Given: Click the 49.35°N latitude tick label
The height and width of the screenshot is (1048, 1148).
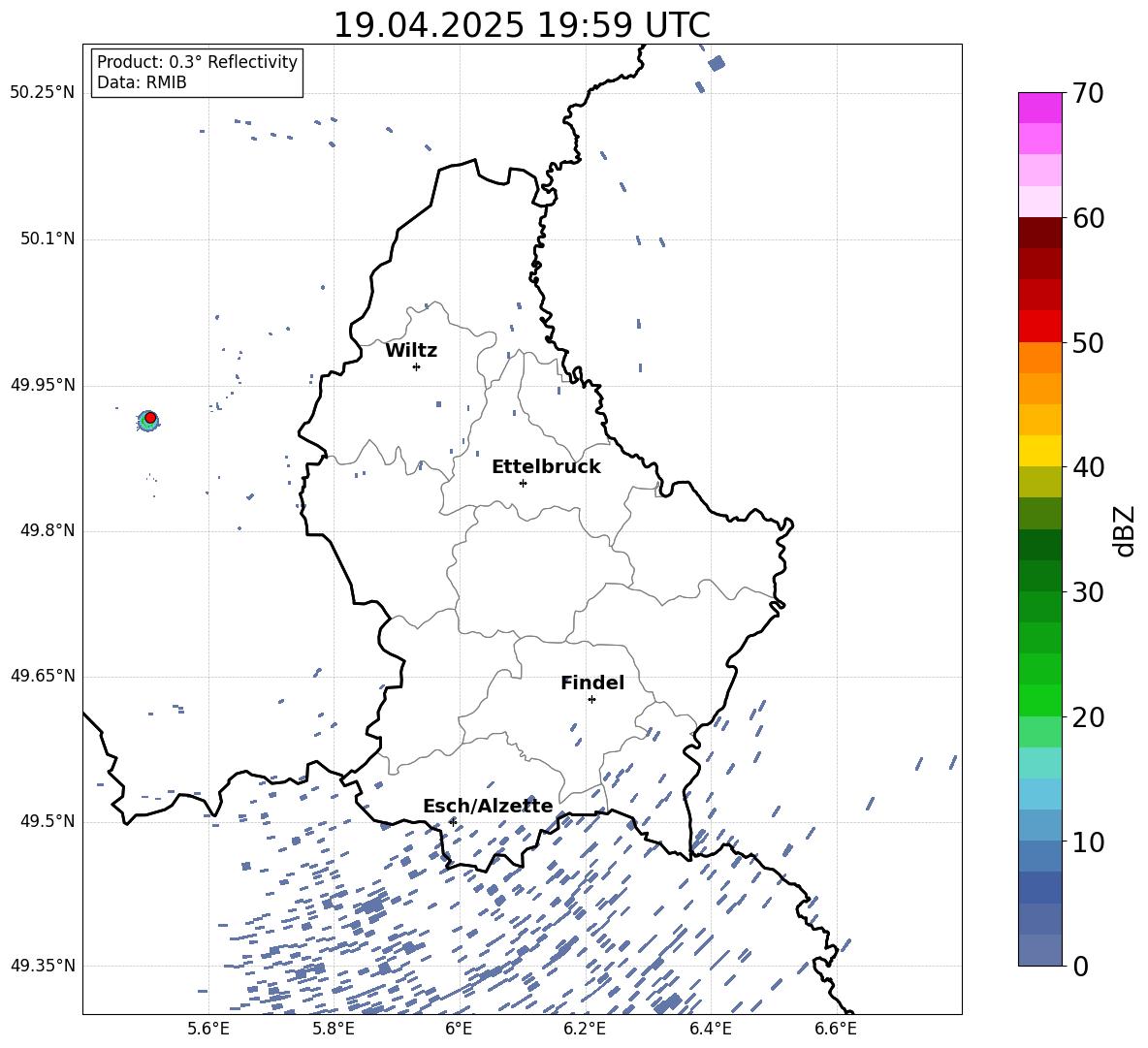Looking at the screenshot, I should (43, 966).
